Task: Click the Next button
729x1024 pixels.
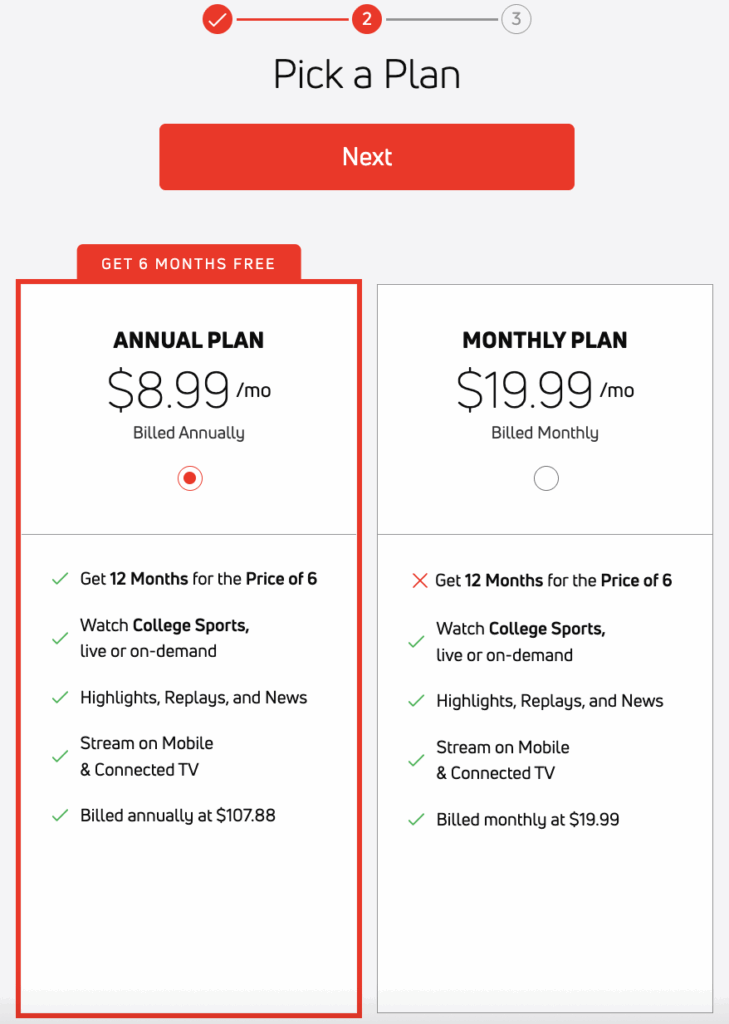Action: pos(366,157)
